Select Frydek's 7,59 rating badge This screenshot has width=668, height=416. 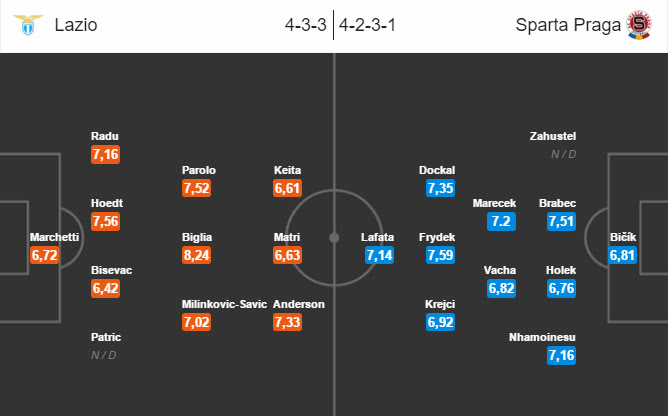[440, 255]
